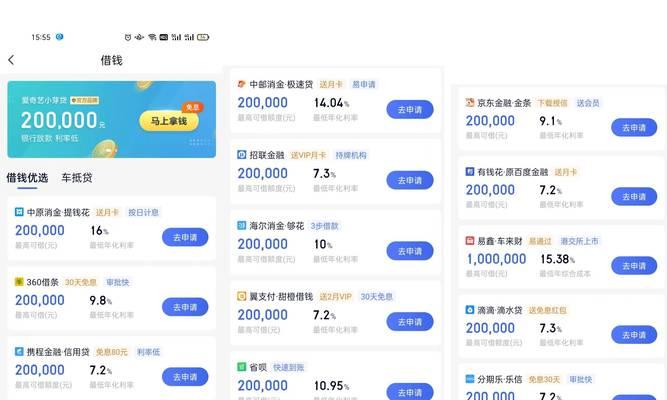
Task: Apply for 招联金融 via 去申请
Action: coord(410,180)
